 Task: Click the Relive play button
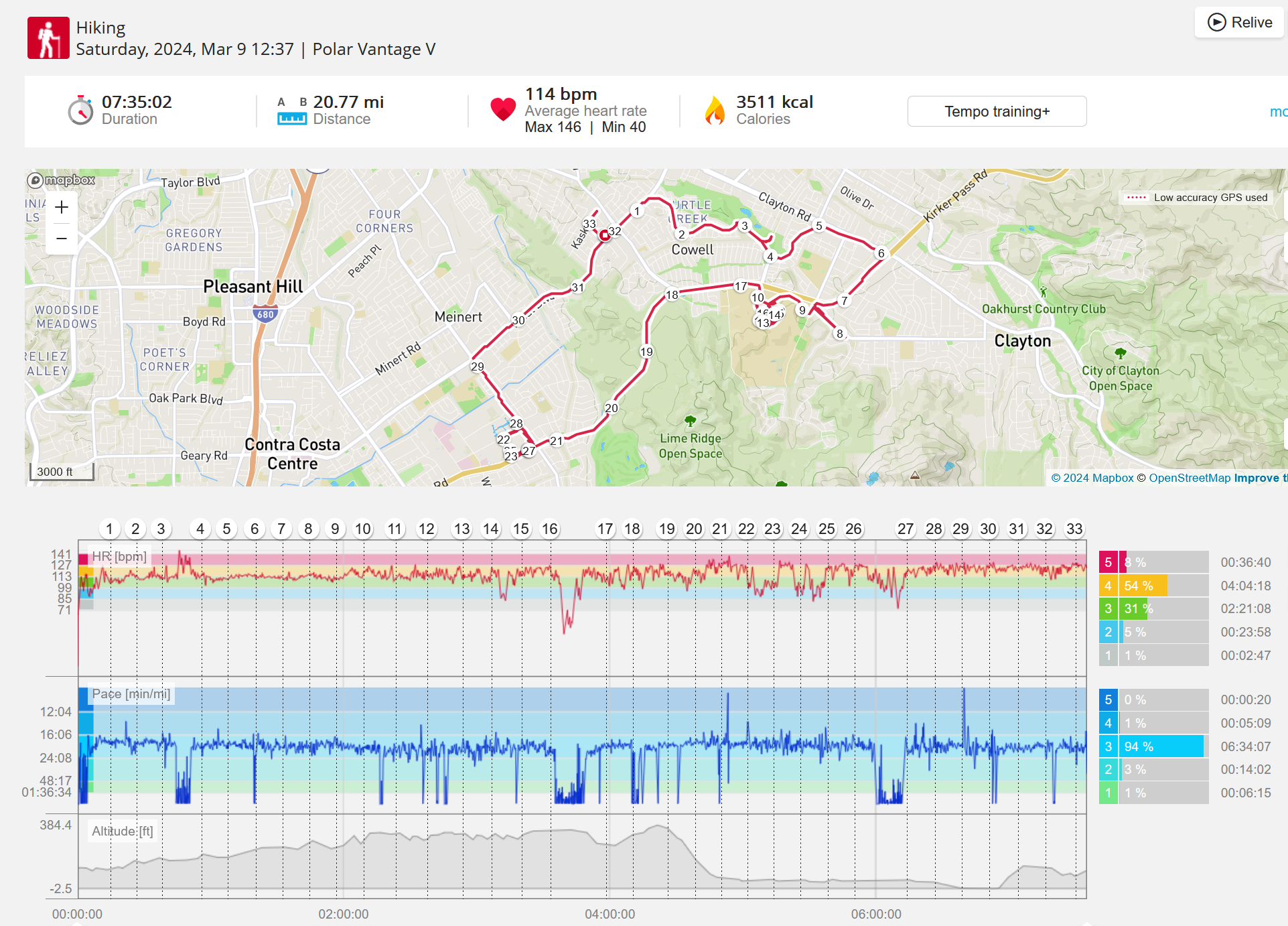tap(1239, 22)
